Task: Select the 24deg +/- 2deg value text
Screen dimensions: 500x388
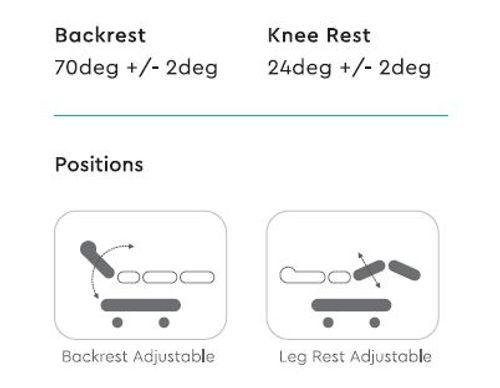Action: pyautogui.click(x=349, y=68)
